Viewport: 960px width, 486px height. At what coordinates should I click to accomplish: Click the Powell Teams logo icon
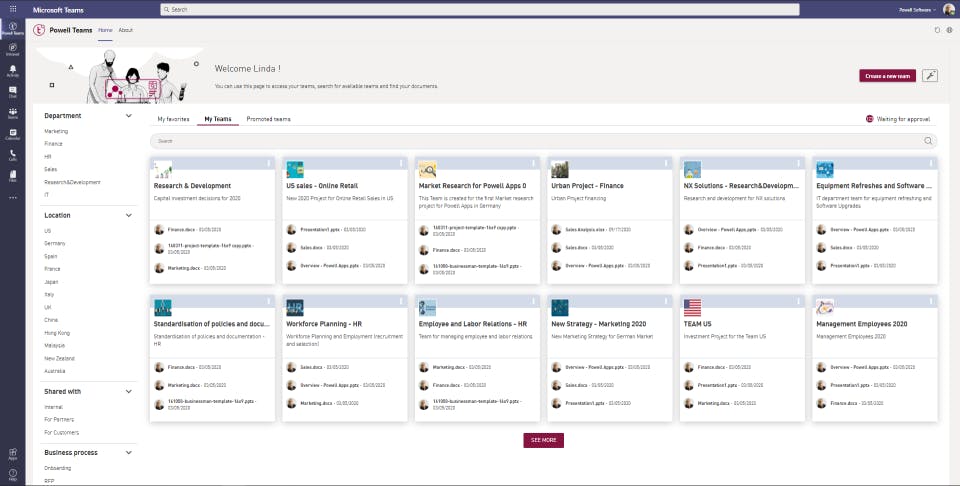pos(39,30)
